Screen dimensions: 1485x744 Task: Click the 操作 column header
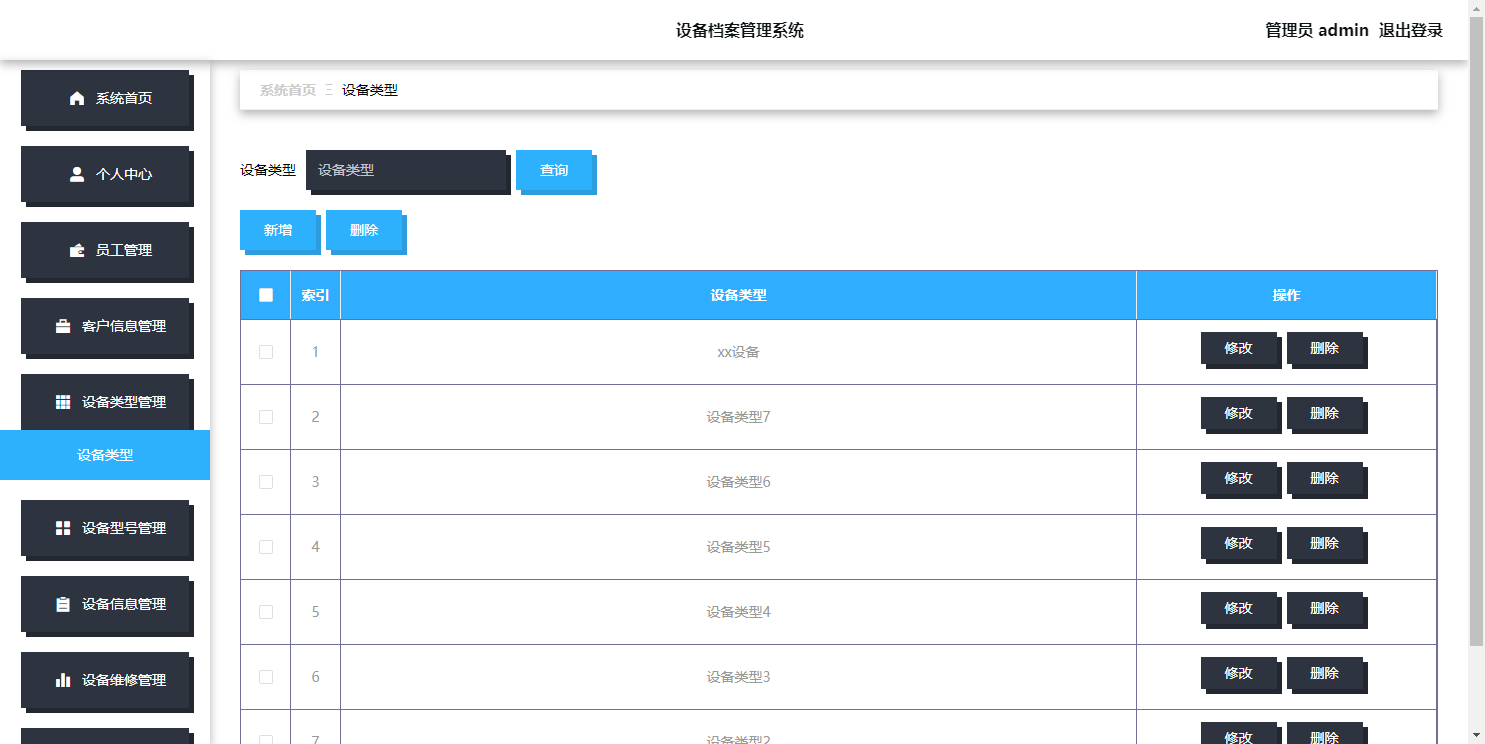[x=1286, y=295]
